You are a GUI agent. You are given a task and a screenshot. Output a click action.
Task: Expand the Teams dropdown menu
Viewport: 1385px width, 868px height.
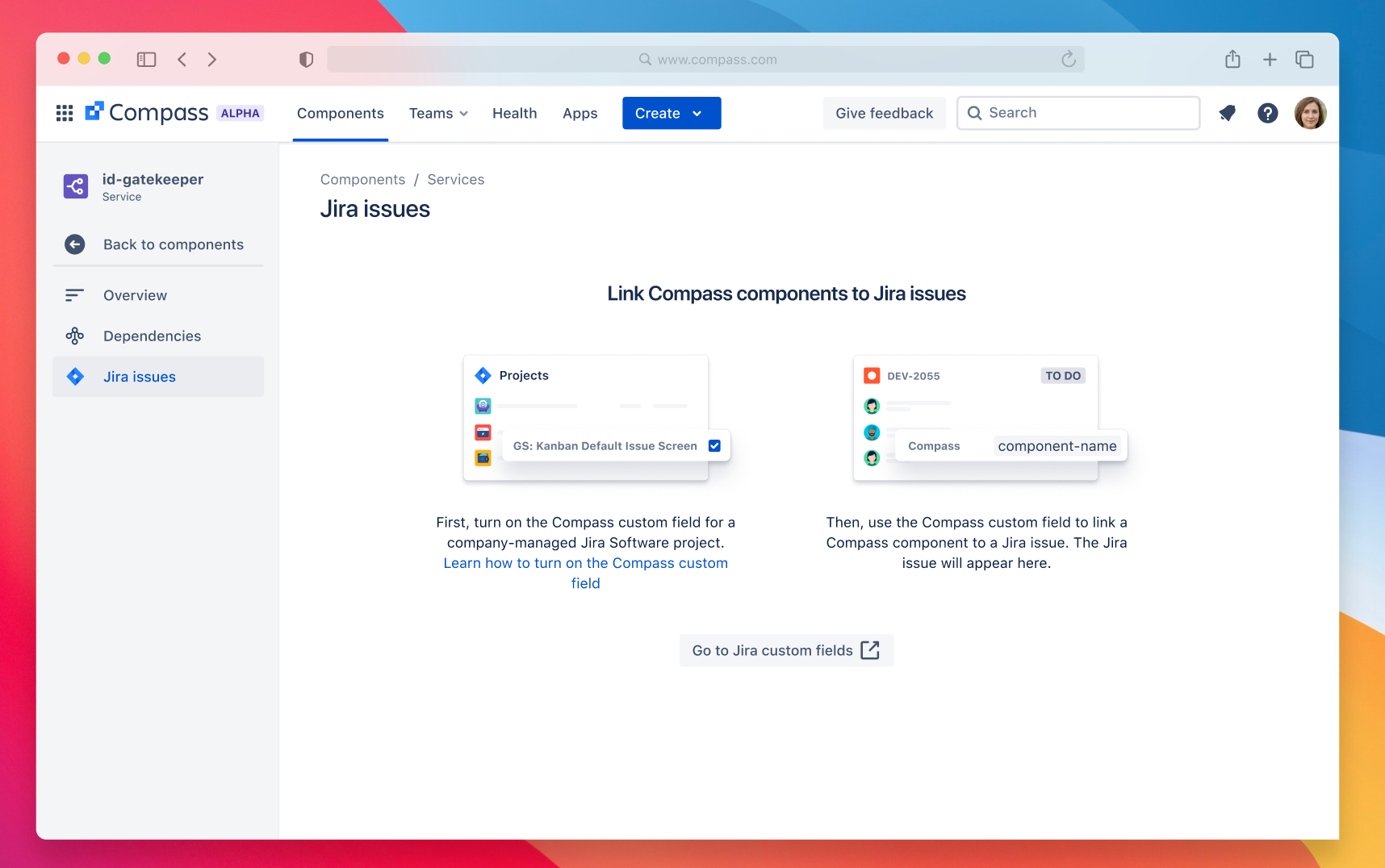[438, 114]
